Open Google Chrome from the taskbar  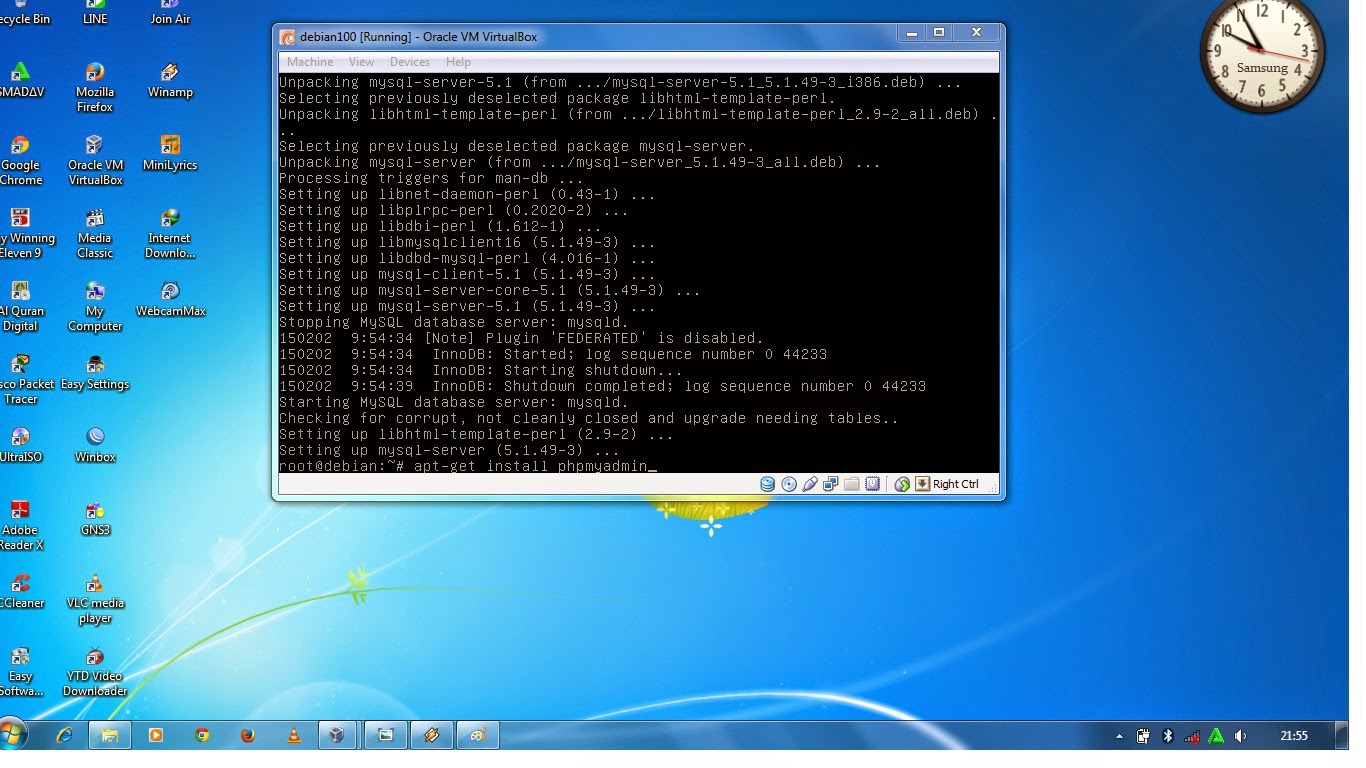click(x=202, y=735)
